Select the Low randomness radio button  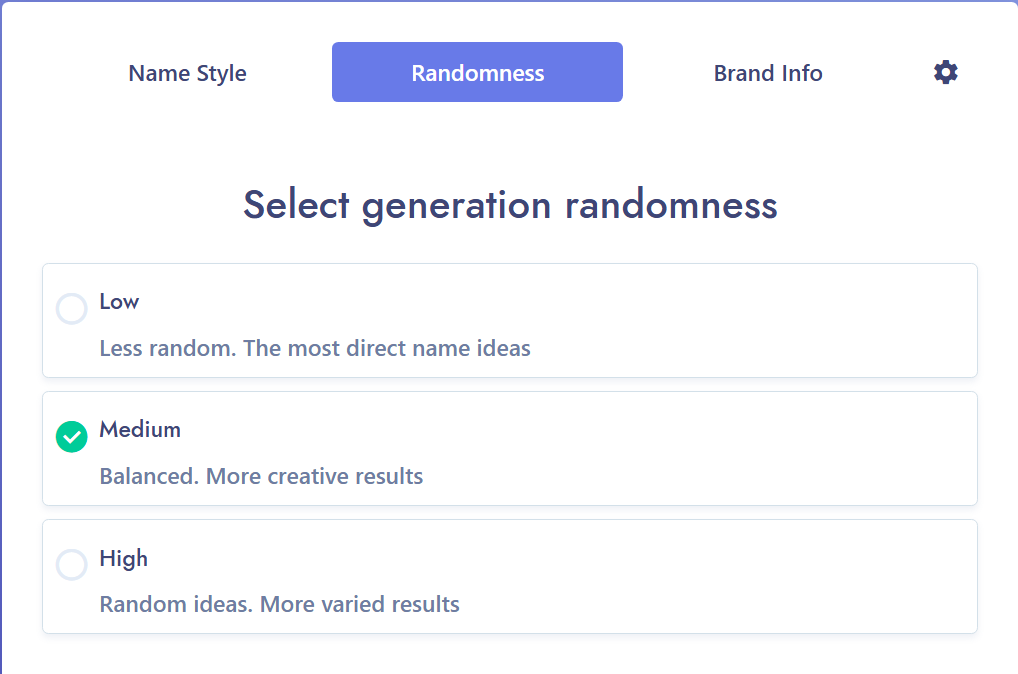pos(71,309)
